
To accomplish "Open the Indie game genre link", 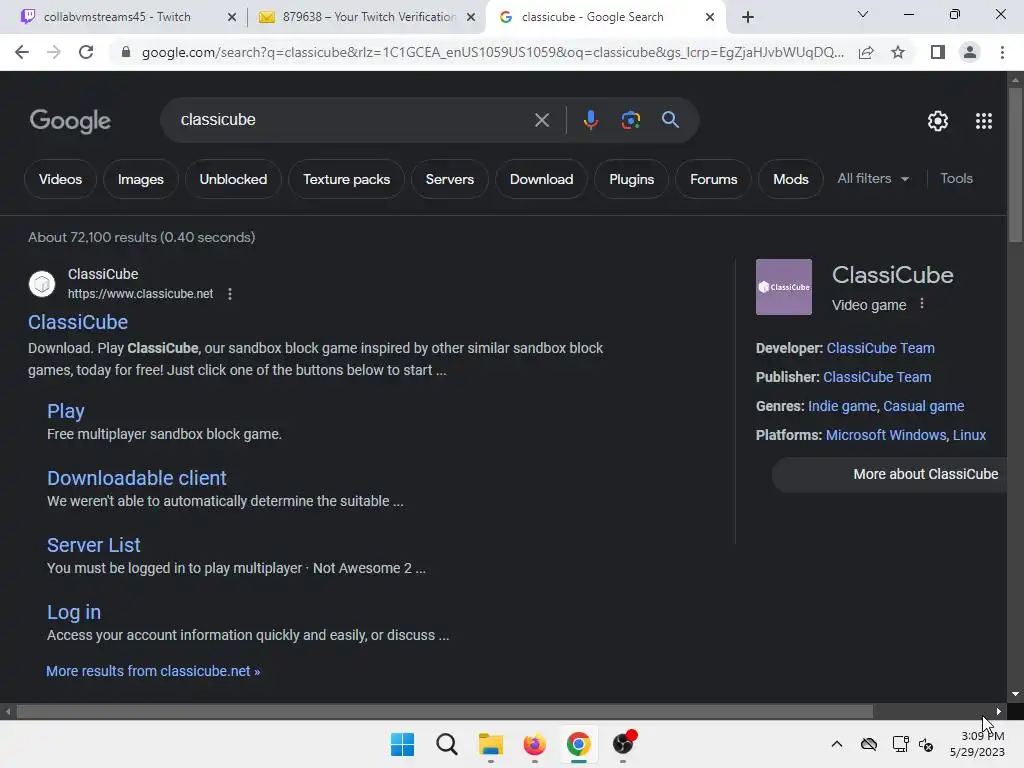I will (842, 406).
